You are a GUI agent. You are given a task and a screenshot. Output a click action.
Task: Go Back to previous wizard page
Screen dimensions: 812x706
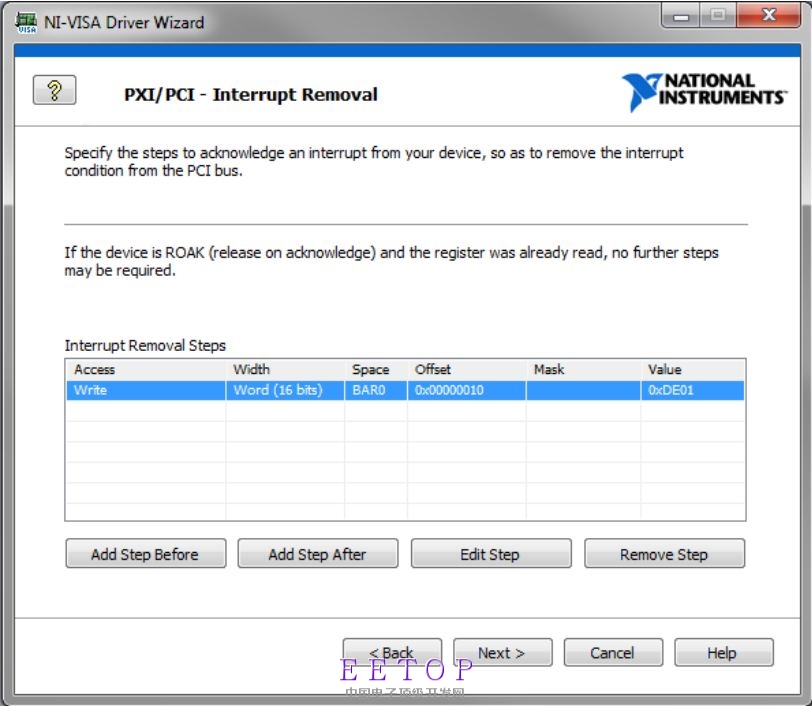click(392, 652)
